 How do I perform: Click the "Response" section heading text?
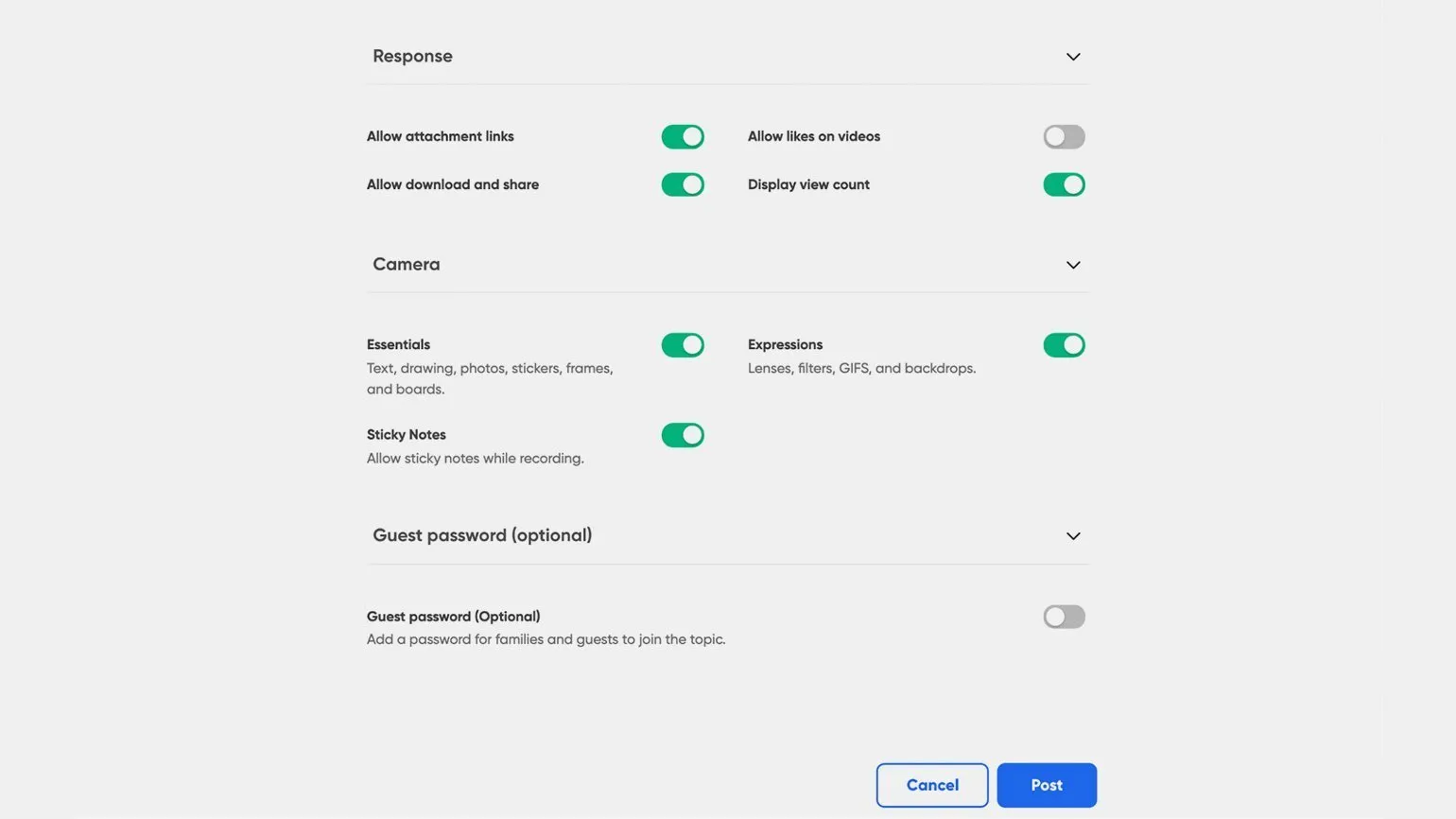point(412,56)
